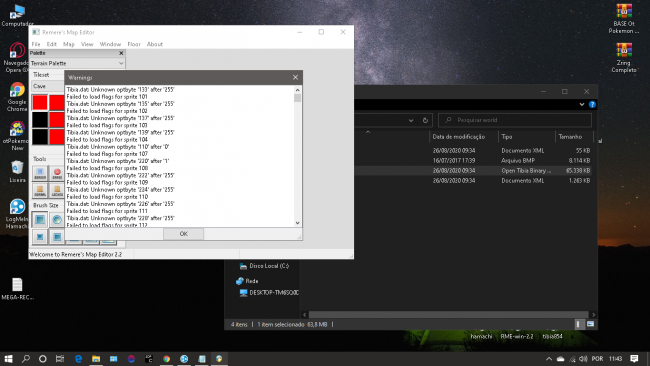Open the View menu

(87, 44)
